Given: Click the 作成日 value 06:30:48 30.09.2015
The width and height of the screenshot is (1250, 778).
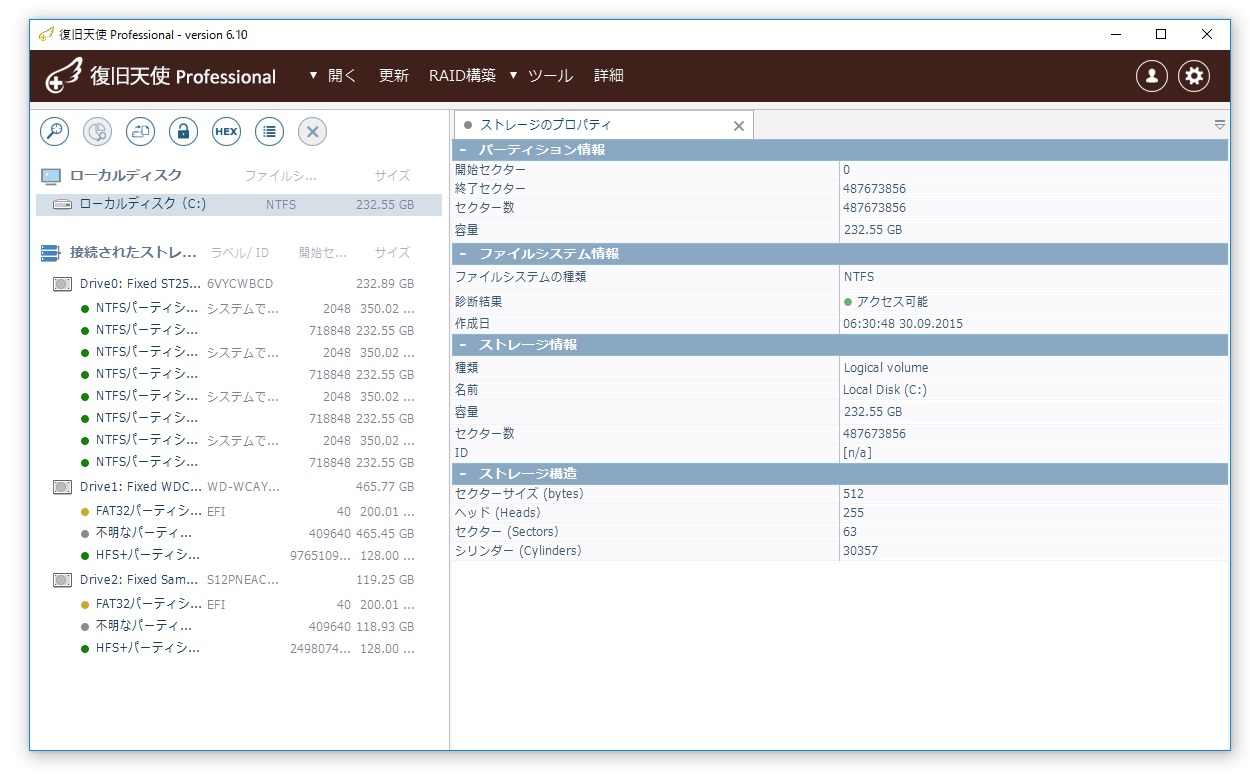Looking at the screenshot, I should coord(903,324).
